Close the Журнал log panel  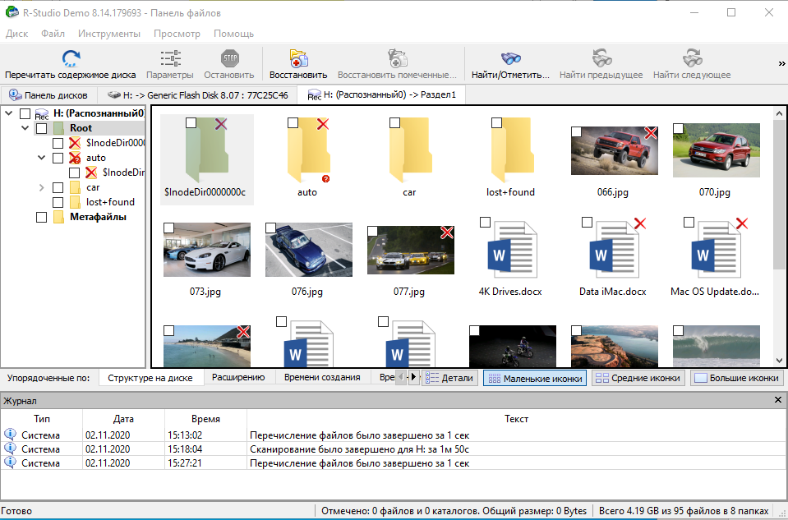(x=778, y=400)
